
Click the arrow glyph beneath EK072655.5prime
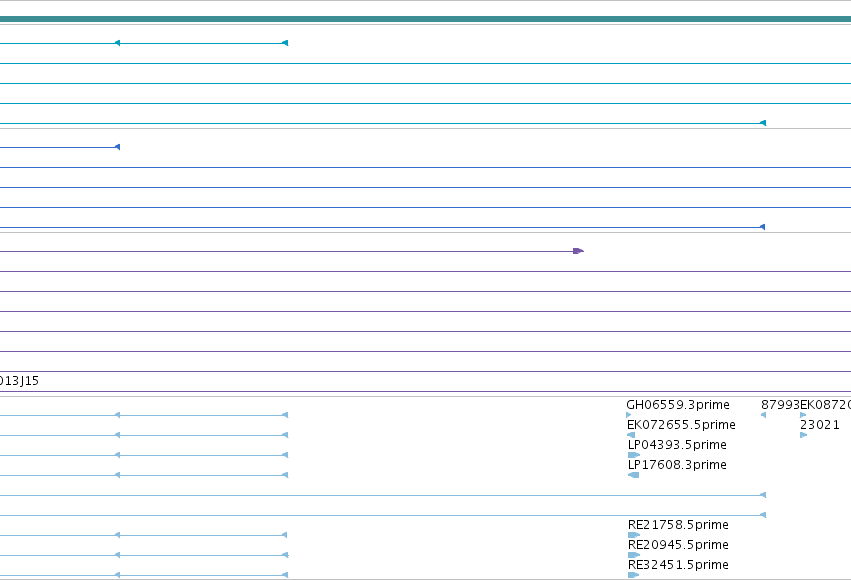click(631, 435)
